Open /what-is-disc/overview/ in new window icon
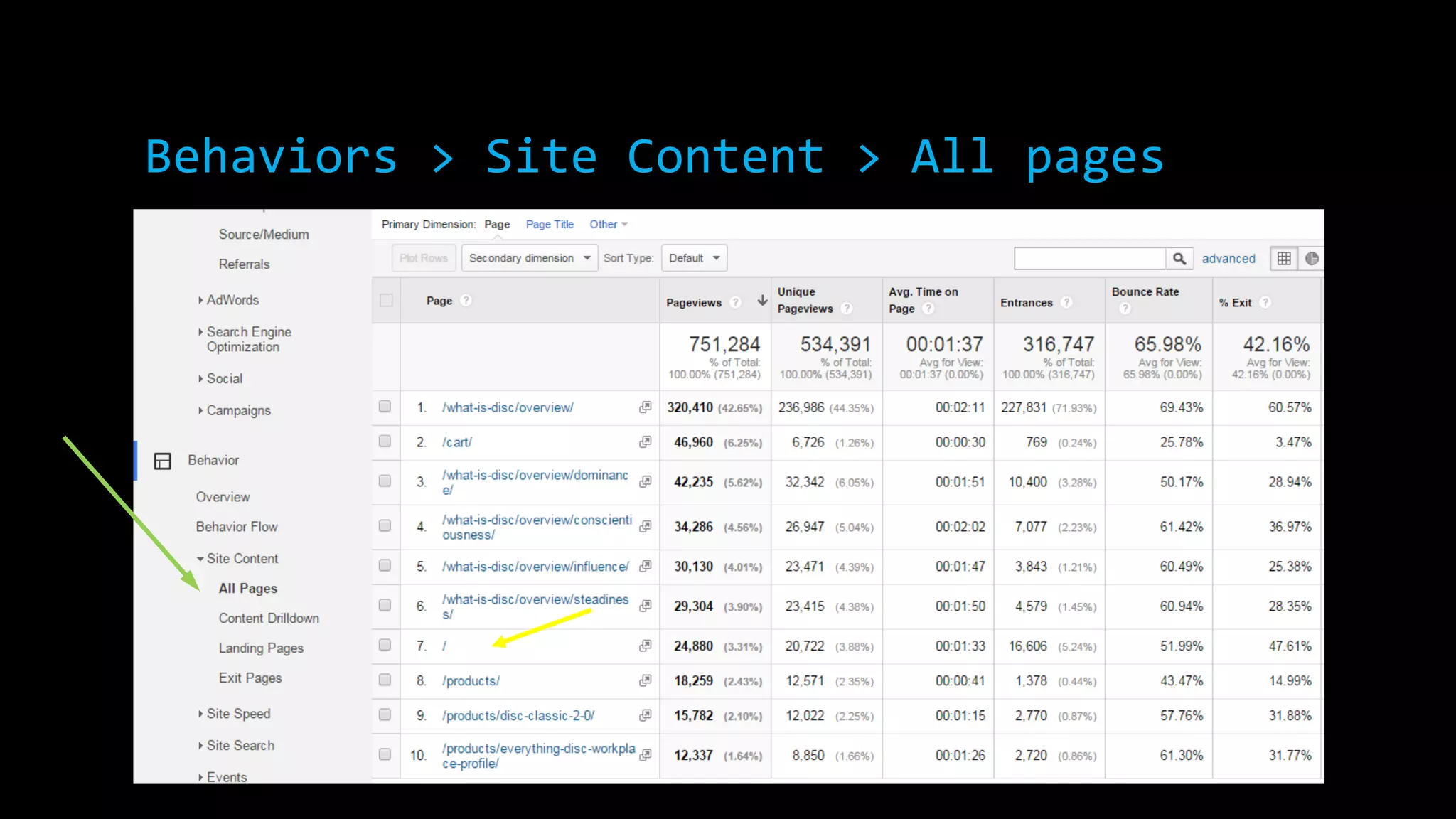1456x819 pixels. pyautogui.click(x=645, y=407)
